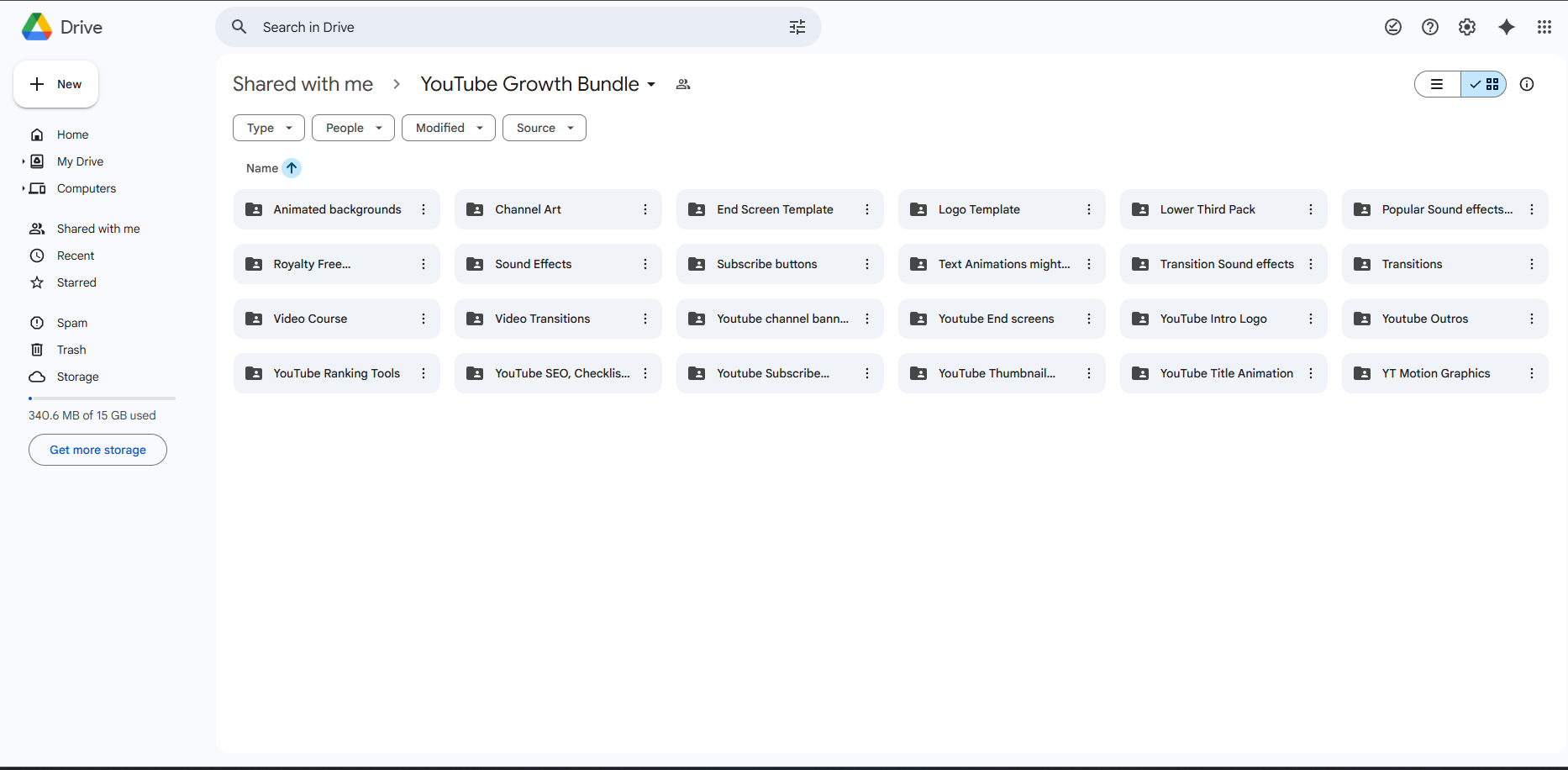
Task: Show folder details info icon
Action: 1527,84
